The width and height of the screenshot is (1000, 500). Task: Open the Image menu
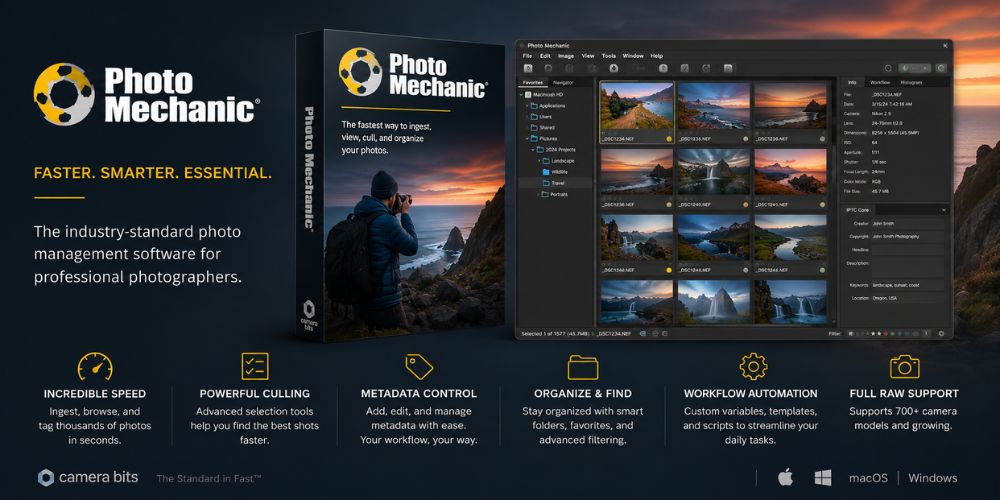566,56
